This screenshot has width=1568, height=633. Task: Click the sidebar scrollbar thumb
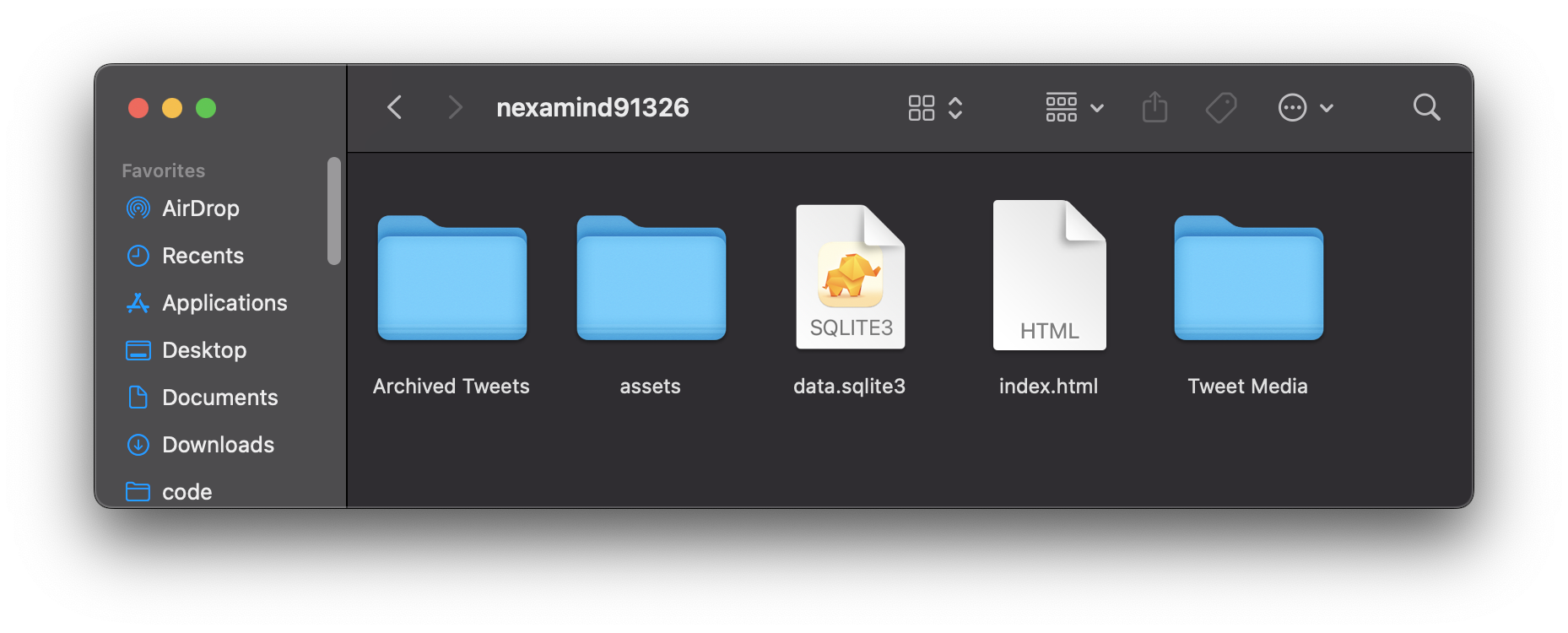point(334,211)
